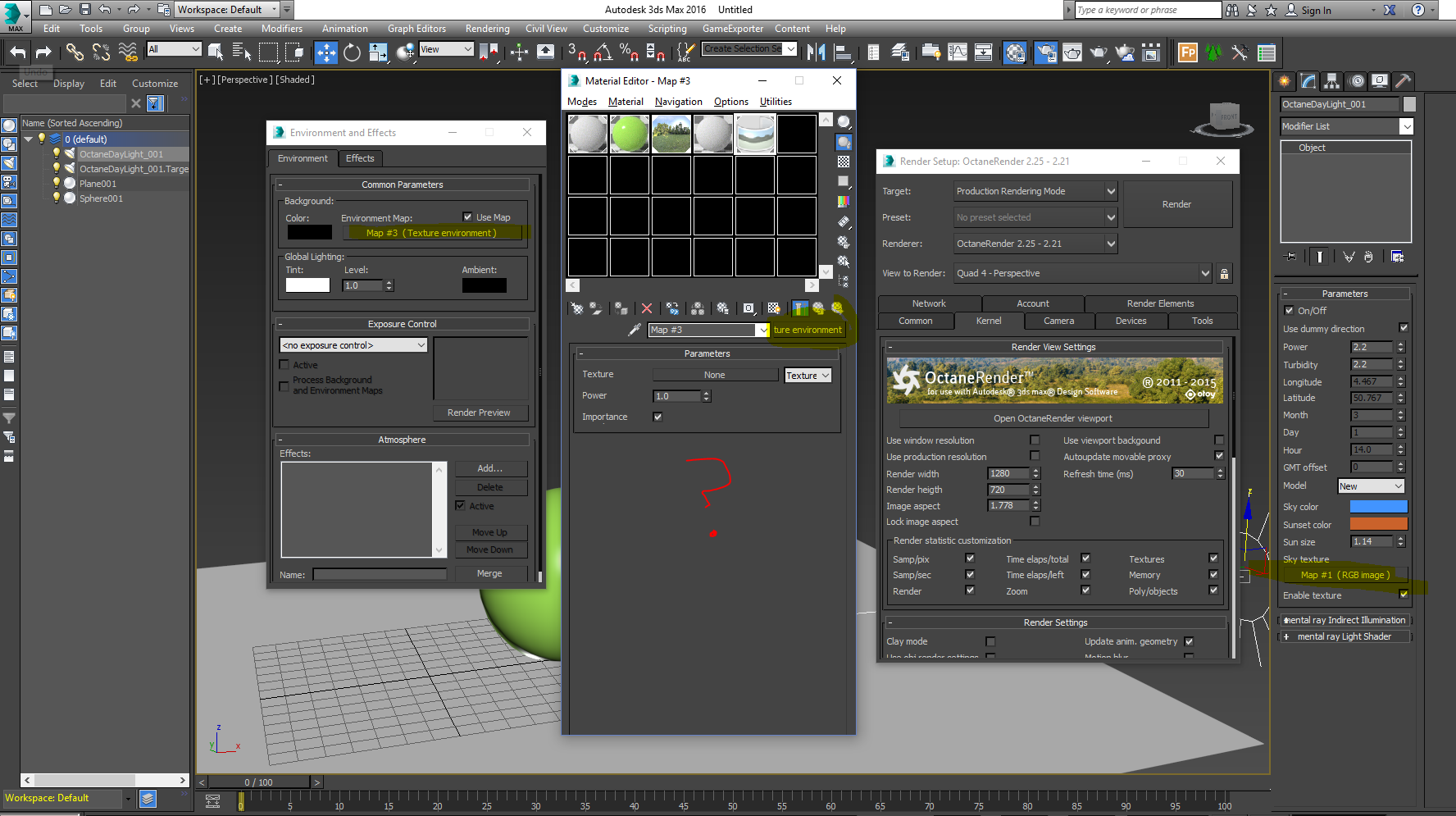
Task: Open the Rendered Frame Window icon
Action: (1072, 52)
